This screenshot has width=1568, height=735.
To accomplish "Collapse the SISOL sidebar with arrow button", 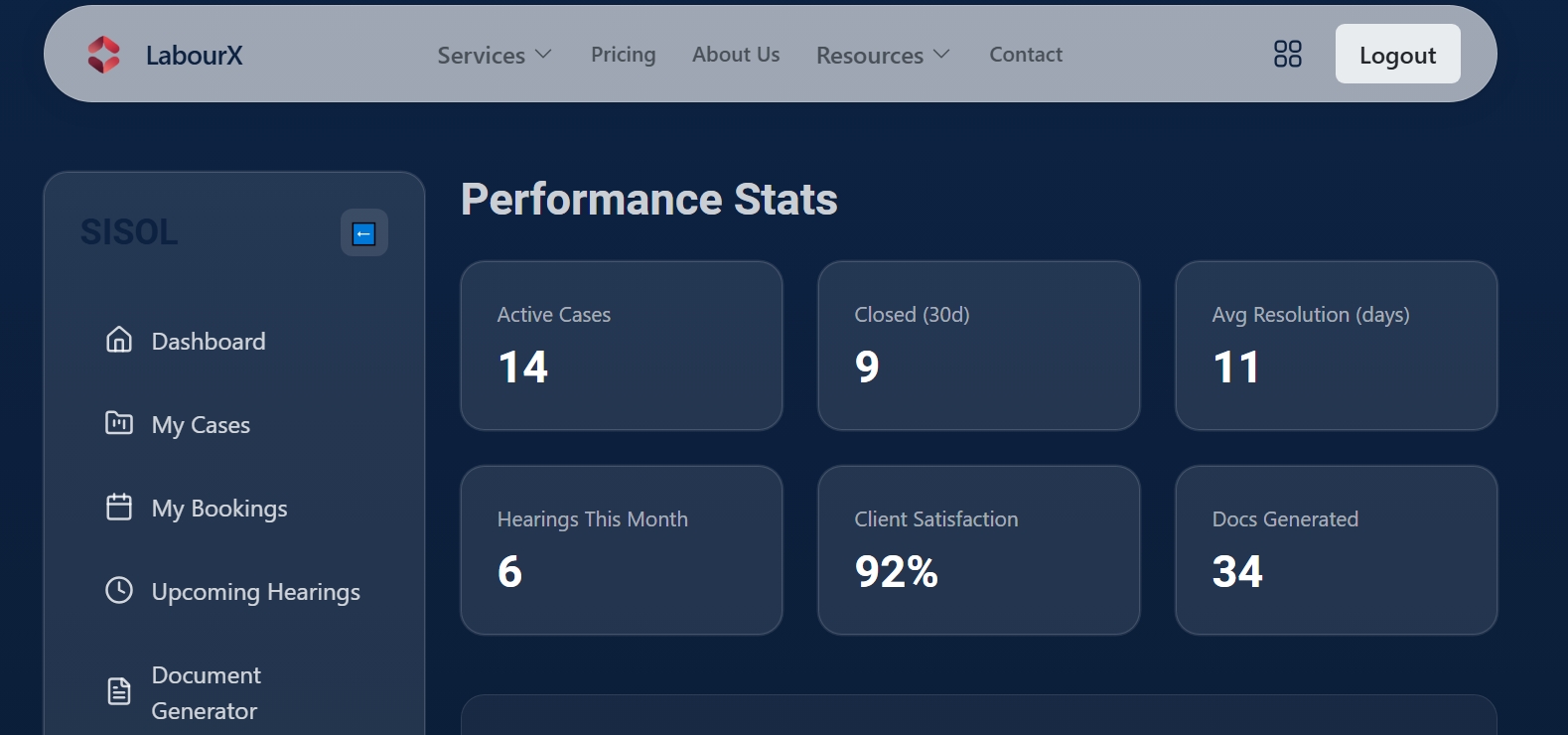I will click(364, 232).
